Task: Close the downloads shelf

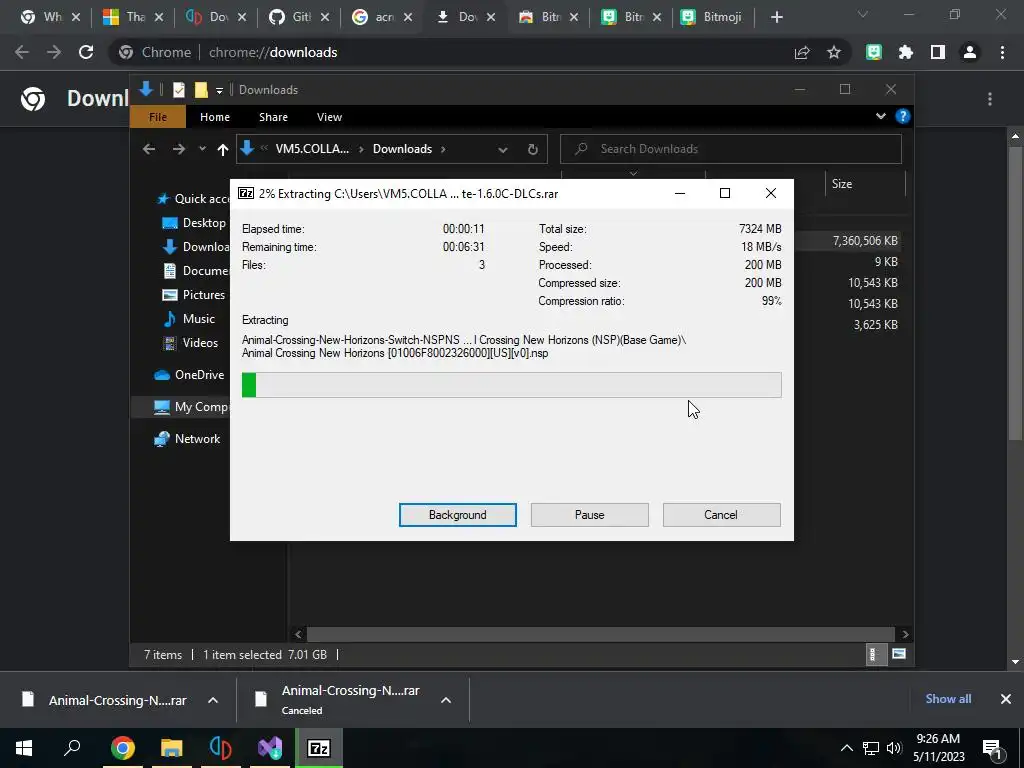Action: click(x=1006, y=699)
